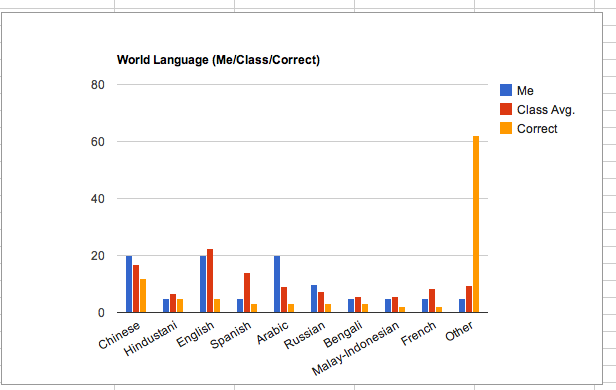
Task: Click the Correct legend label
Action: (537, 128)
